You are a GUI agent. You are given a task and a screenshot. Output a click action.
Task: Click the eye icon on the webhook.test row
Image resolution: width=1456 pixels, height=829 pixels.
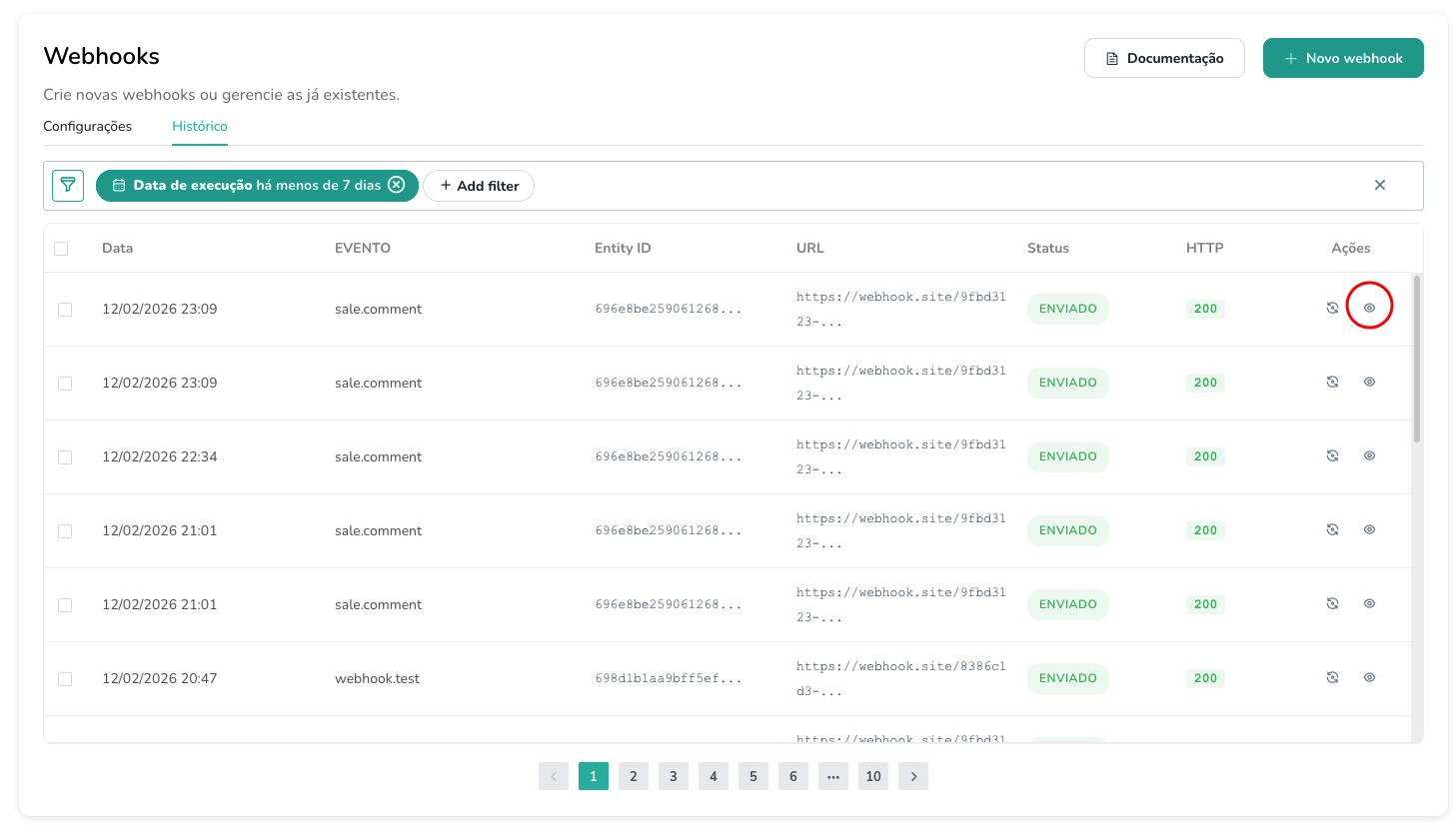tap(1369, 677)
